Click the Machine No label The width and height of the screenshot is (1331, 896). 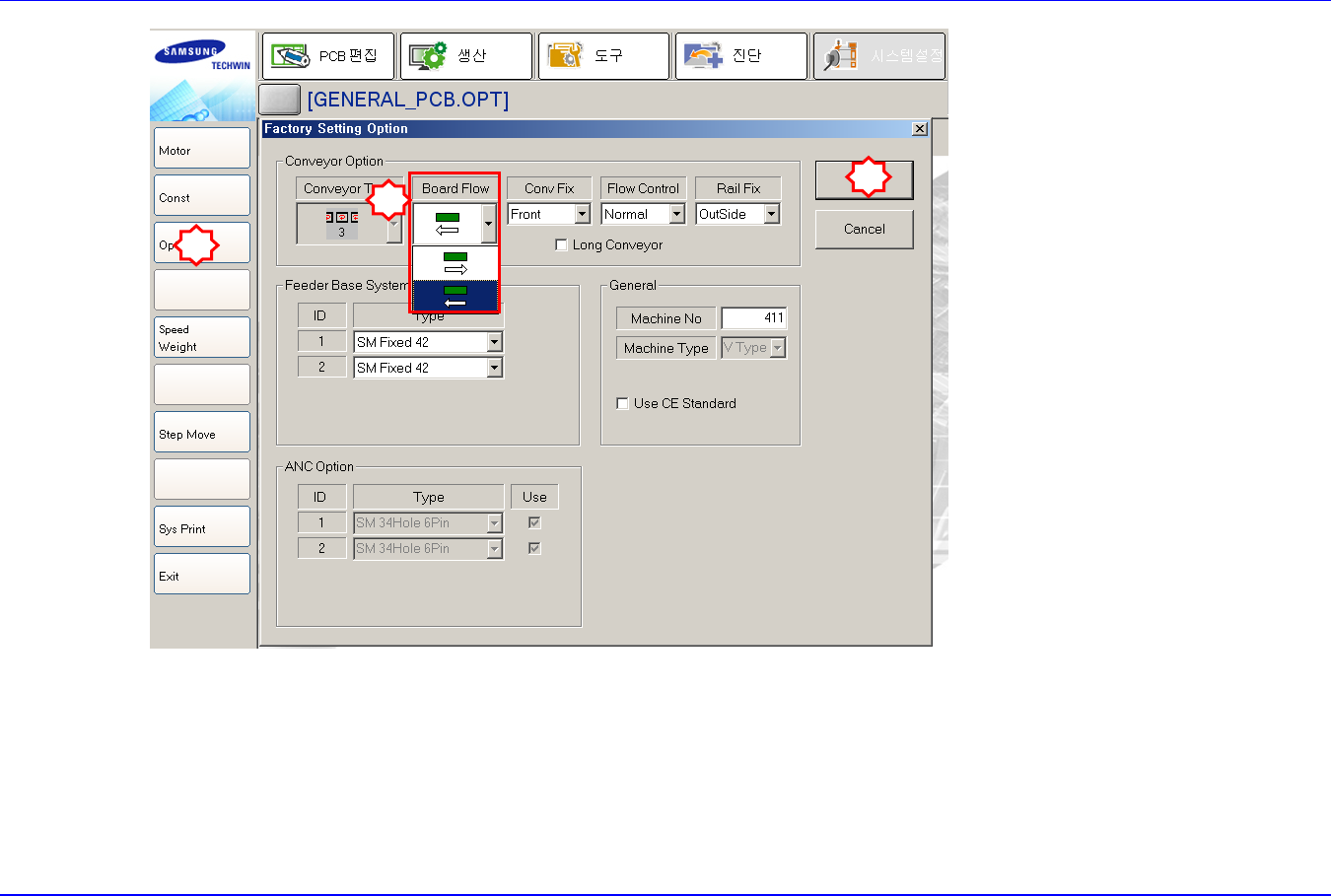coord(666,318)
